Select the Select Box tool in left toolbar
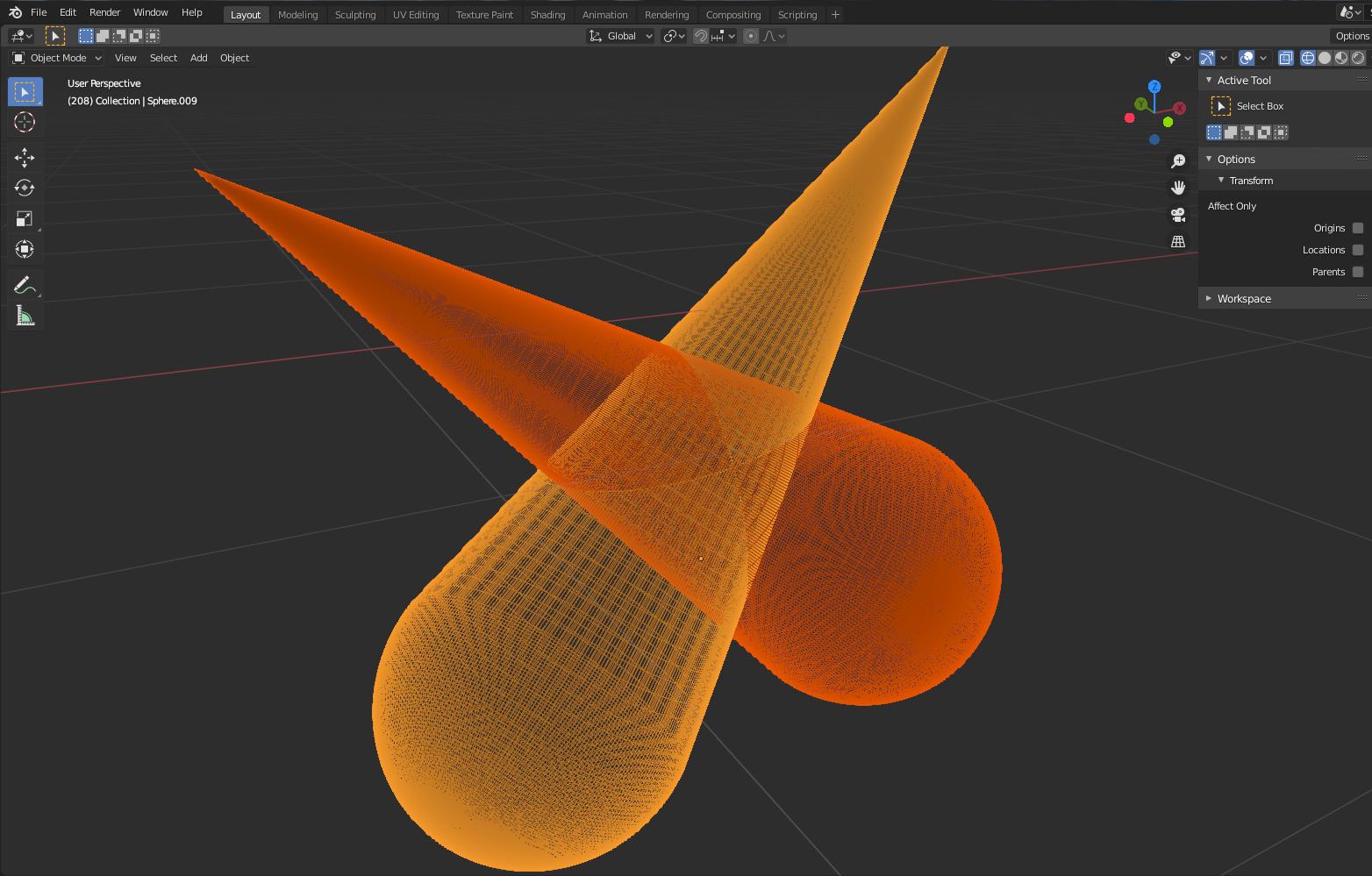Screen dimensions: 1372x876 point(25,92)
